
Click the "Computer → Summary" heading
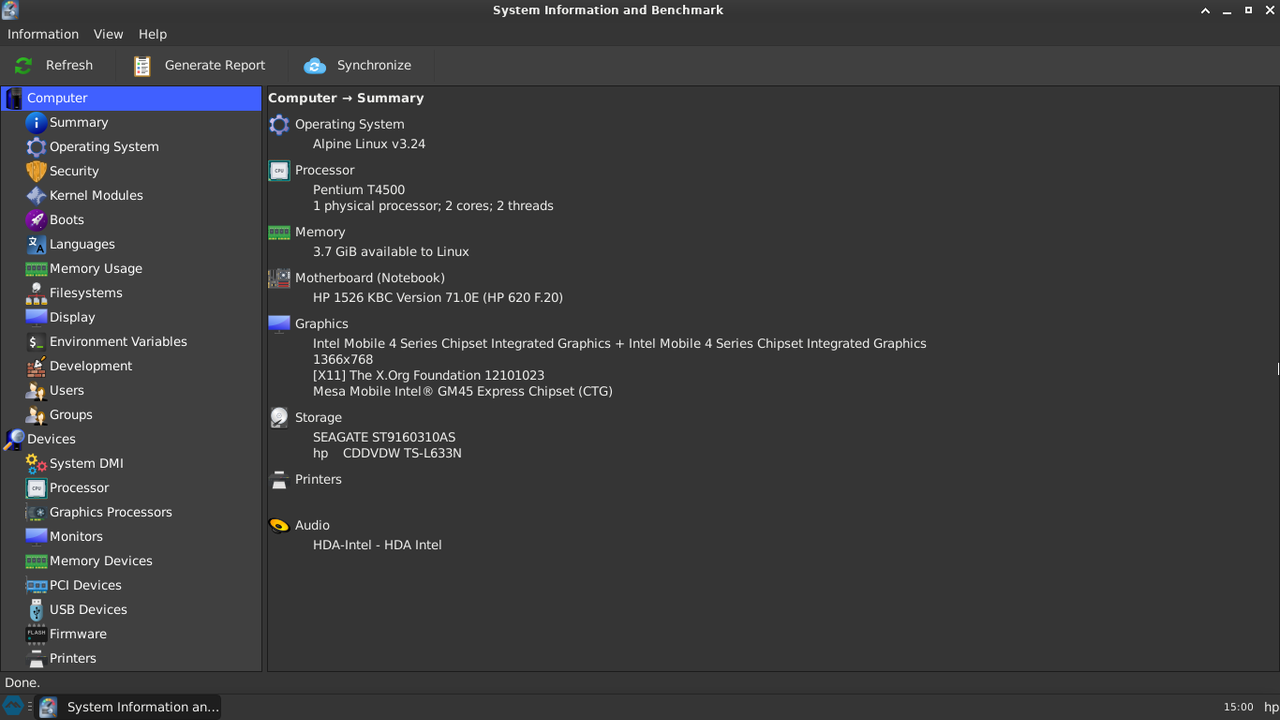[x=346, y=98]
